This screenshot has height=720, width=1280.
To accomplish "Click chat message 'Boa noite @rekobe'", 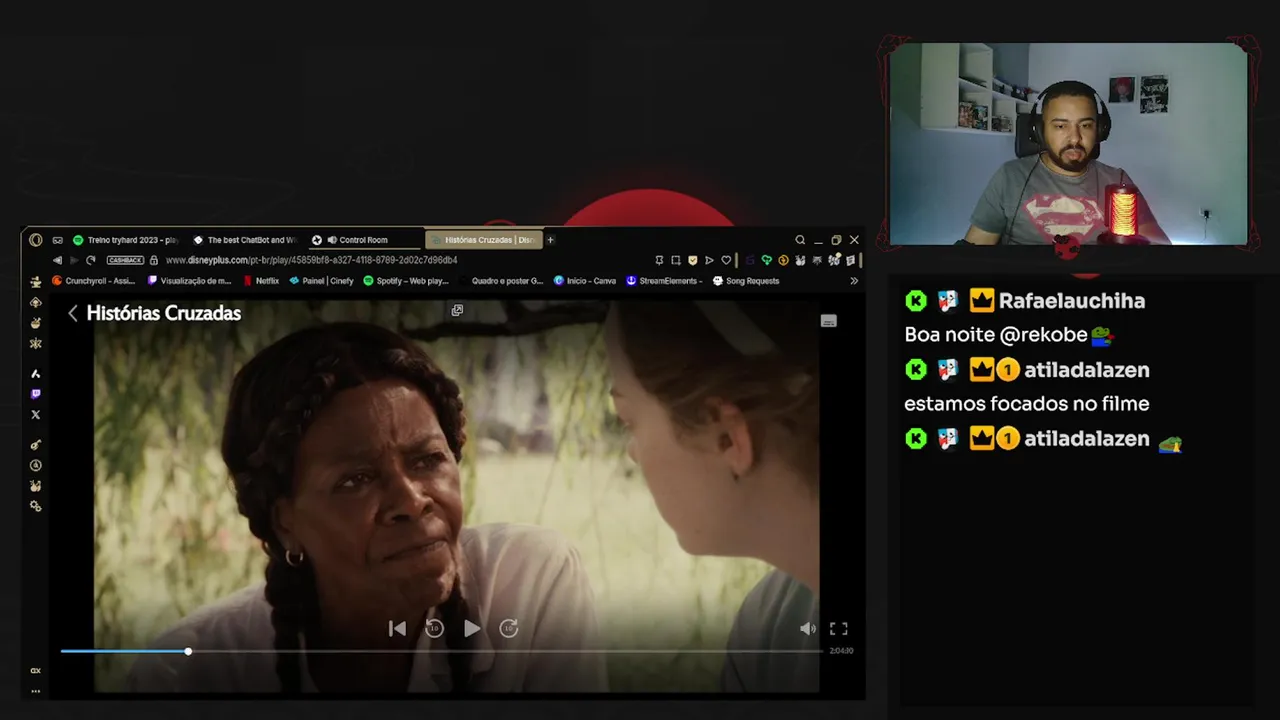I will 996,335.
